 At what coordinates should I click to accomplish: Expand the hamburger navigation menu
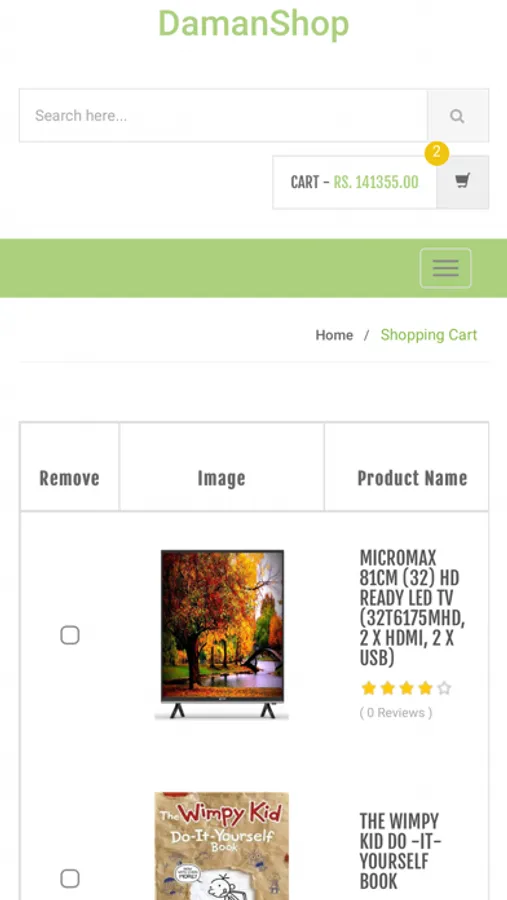(446, 268)
